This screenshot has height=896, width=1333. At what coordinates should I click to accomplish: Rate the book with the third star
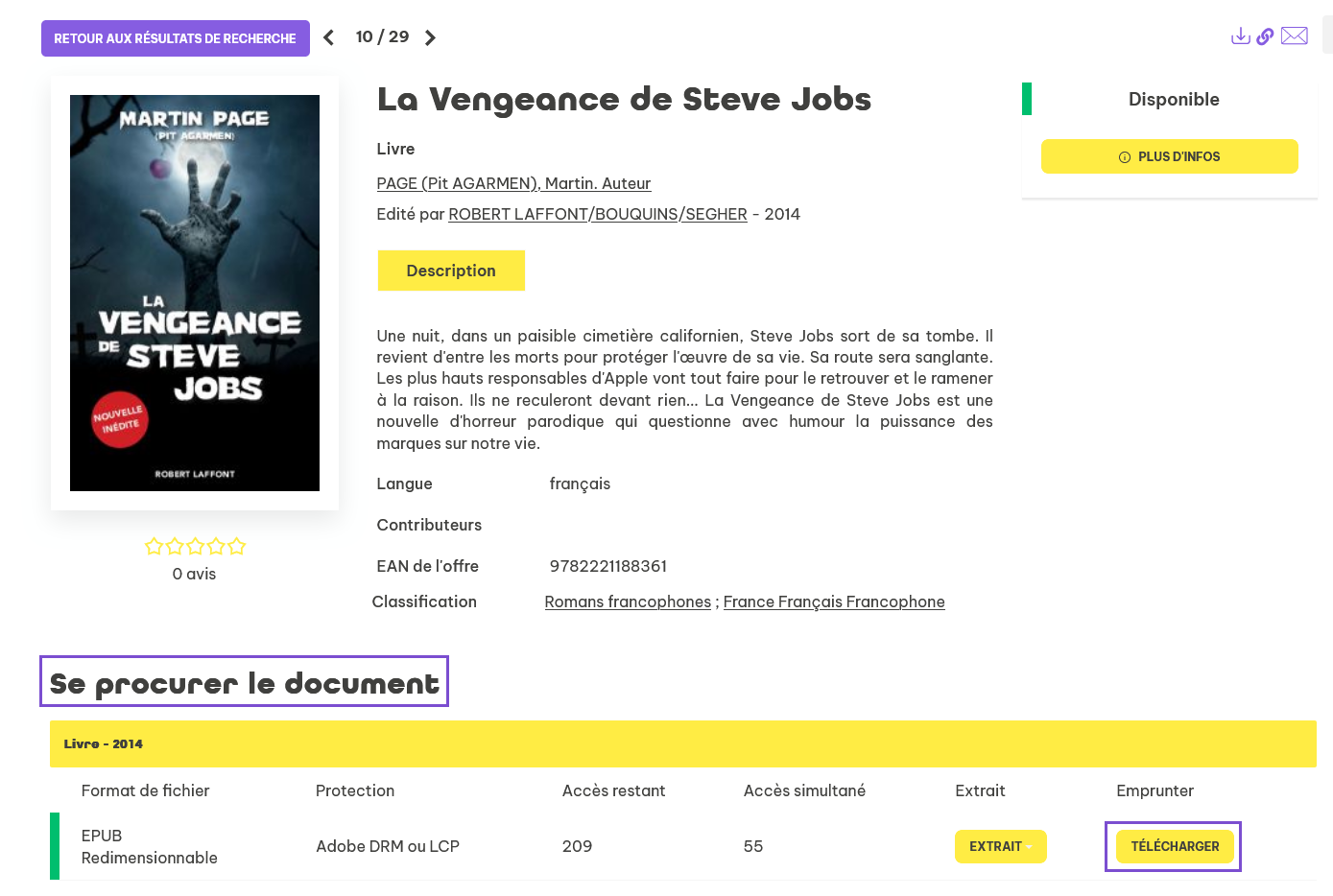click(x=196, y=546)
